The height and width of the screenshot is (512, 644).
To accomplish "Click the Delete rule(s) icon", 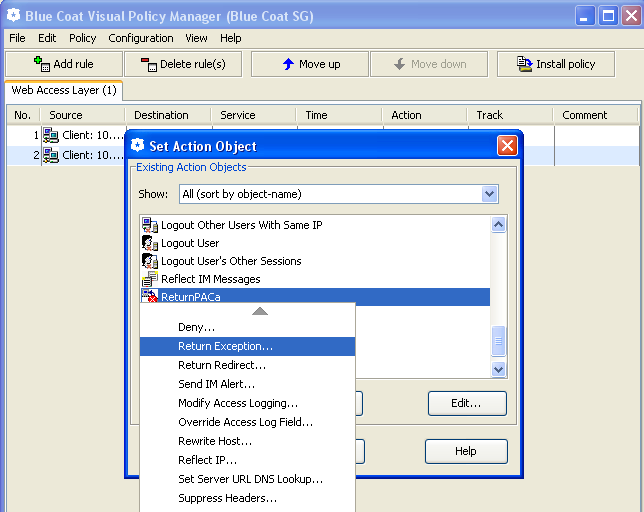I will point(149,64).
